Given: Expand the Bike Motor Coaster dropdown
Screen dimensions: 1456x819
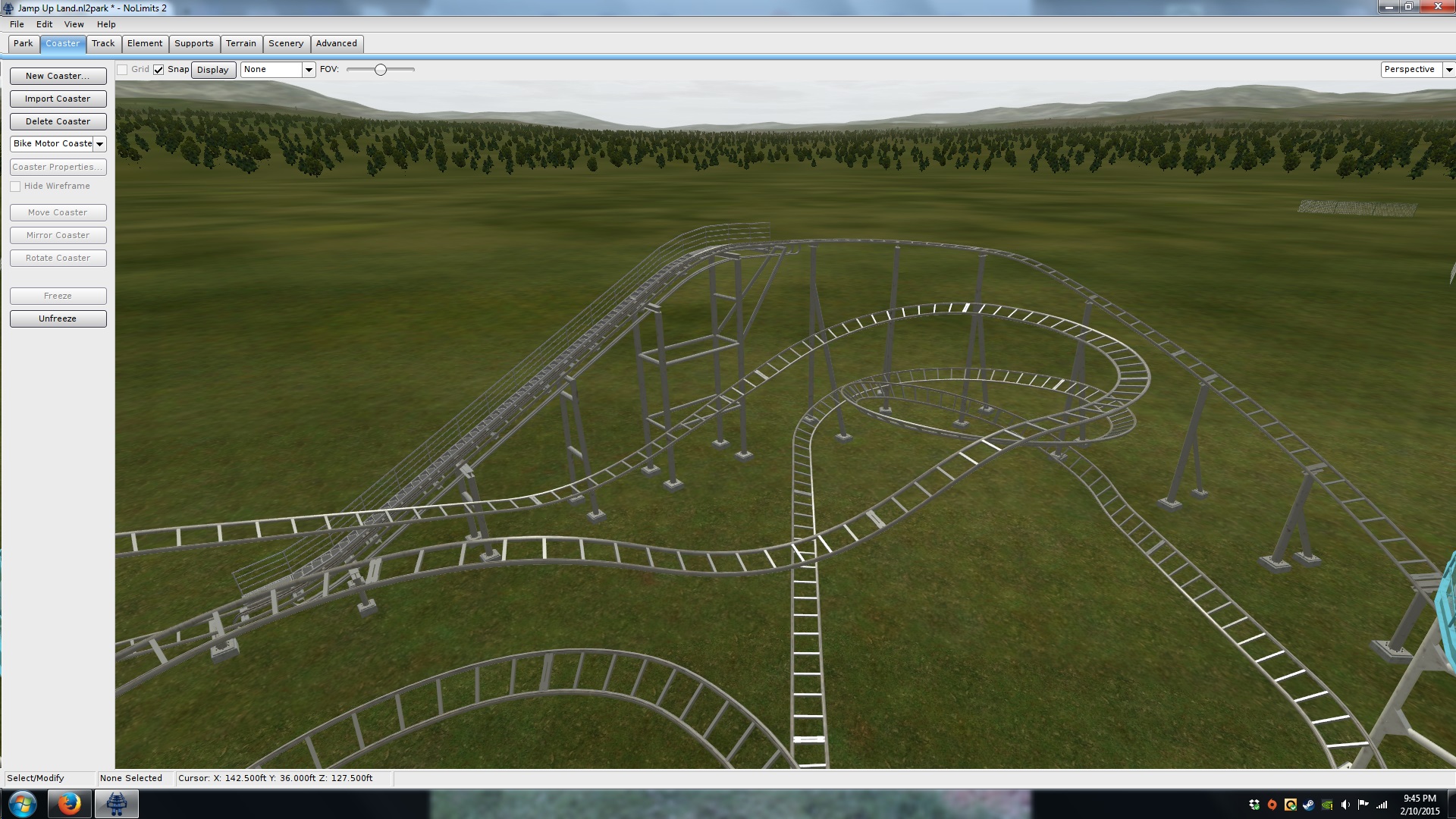Looking at the screenshot, I should 99,144.
